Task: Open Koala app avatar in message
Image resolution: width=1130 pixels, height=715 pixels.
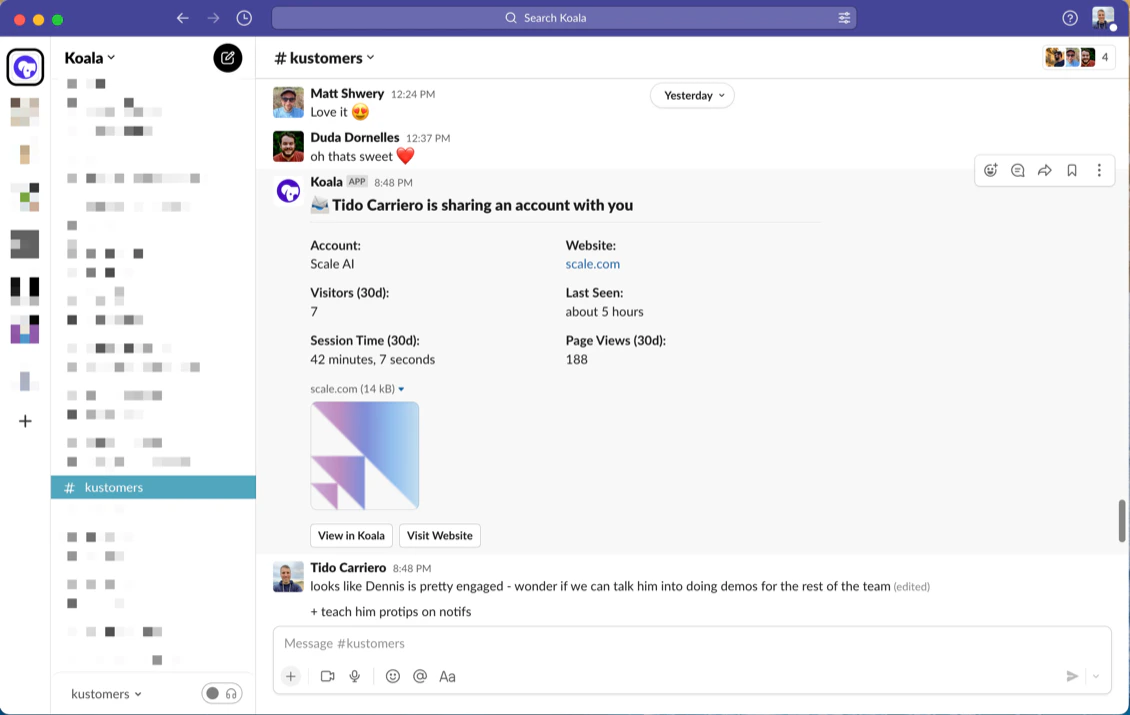Action: (x=288, y=191)
